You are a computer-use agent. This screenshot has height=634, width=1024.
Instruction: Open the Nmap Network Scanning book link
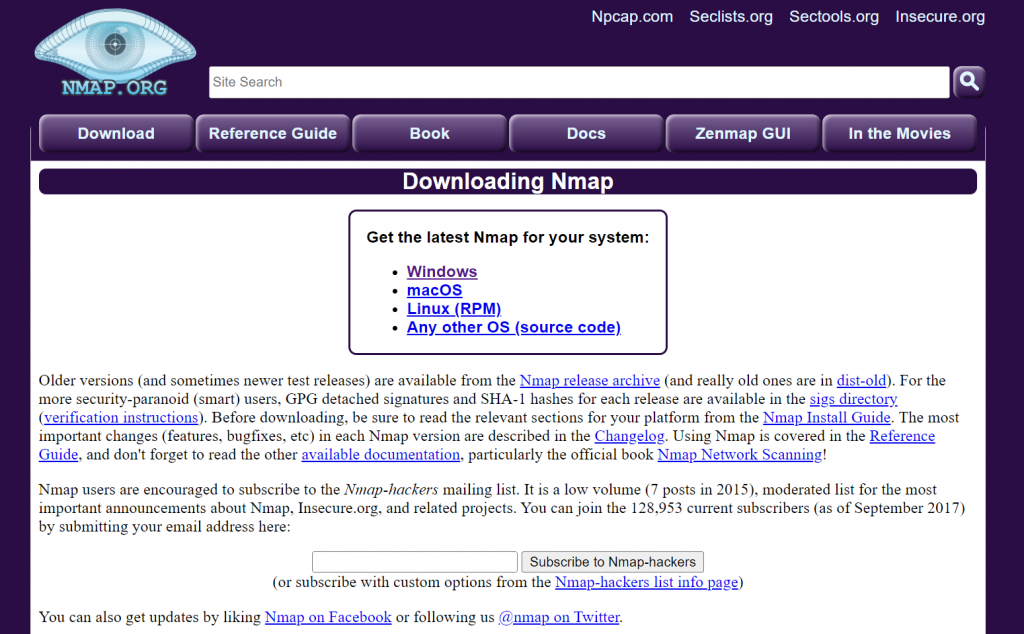pos(740,454)
